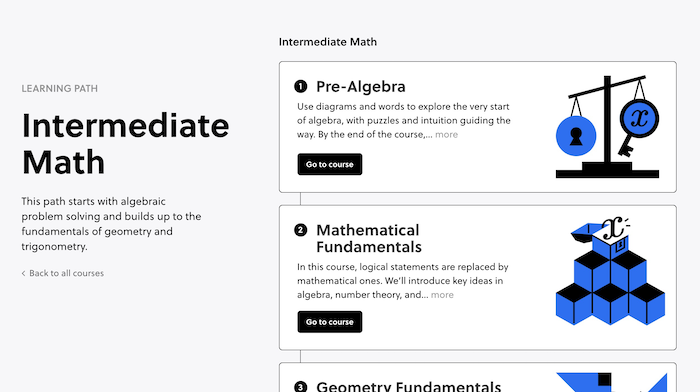700x392 pixels.
Task: Click the blue triangles illustration for Geometry Fundamentals
Action: point(612,382)
